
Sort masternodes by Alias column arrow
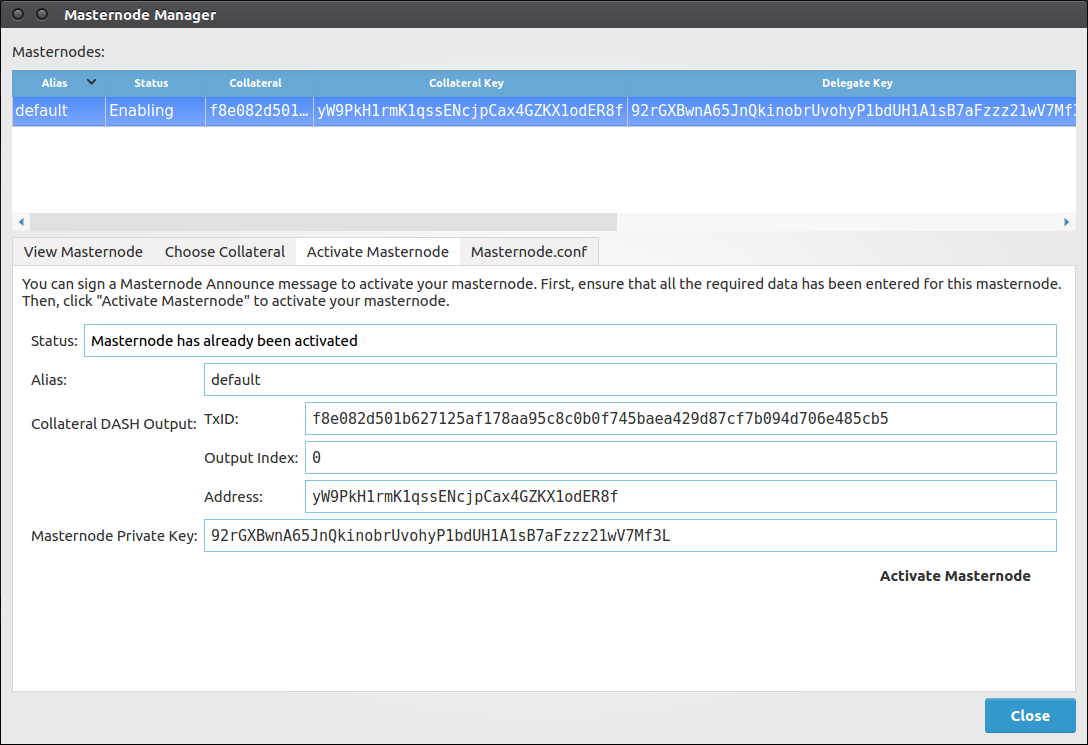[91, 83]
